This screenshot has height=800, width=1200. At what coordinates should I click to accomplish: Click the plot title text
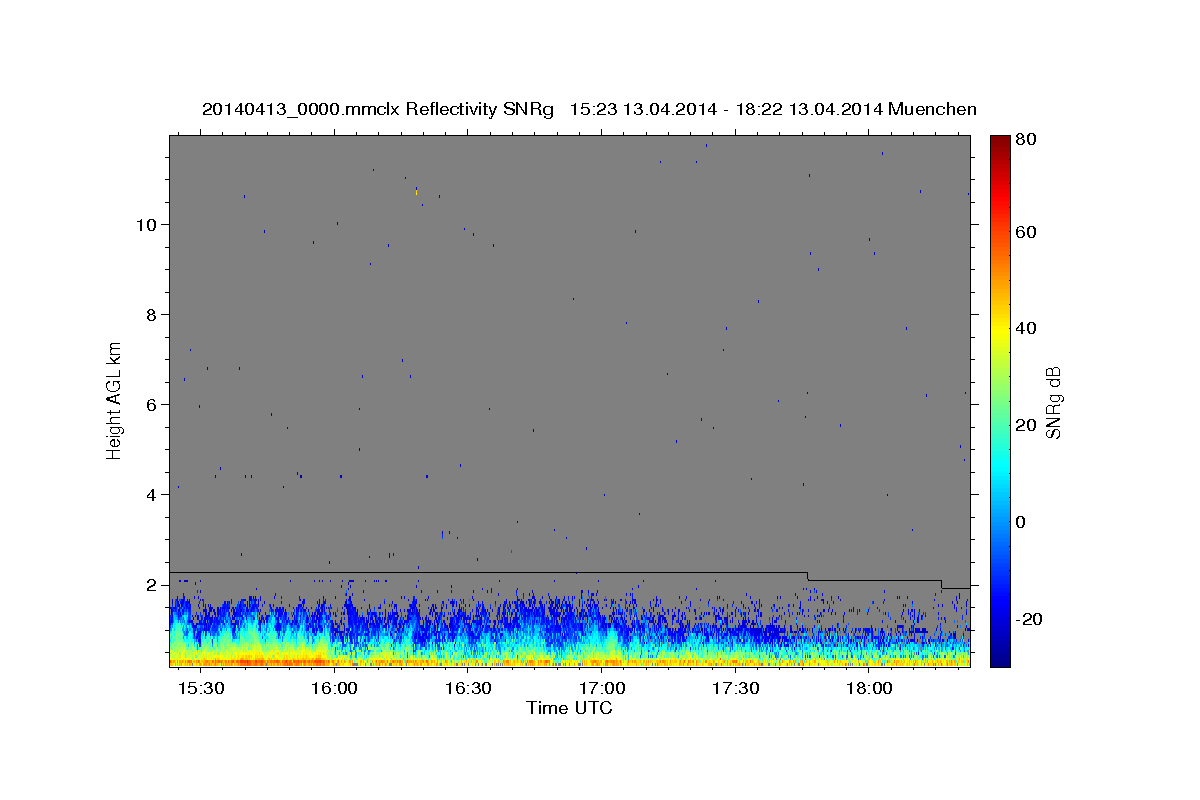589,109
